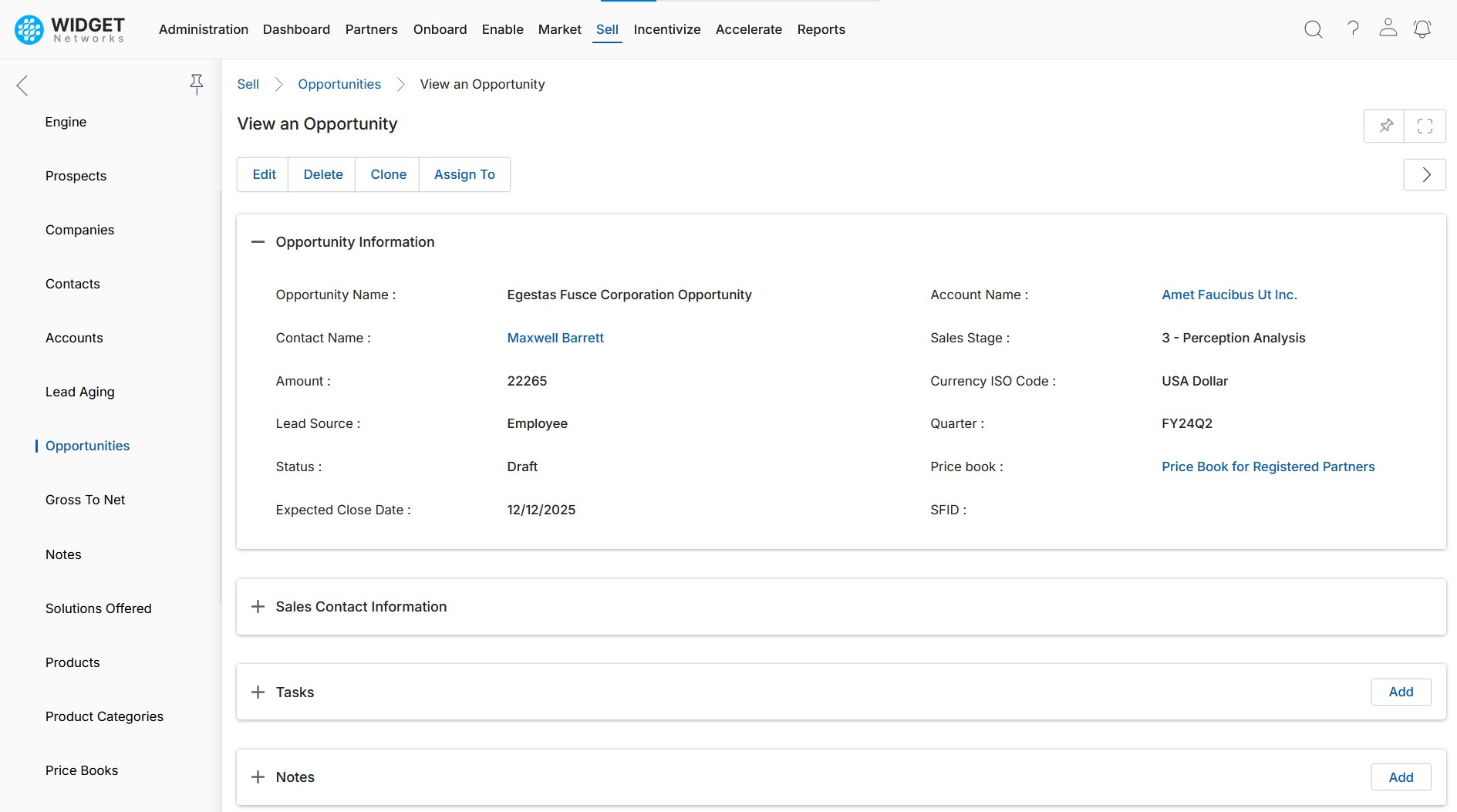1457x812 pixels.
Task: Toggle fullscreen view icon
Action: (1425, 126)
